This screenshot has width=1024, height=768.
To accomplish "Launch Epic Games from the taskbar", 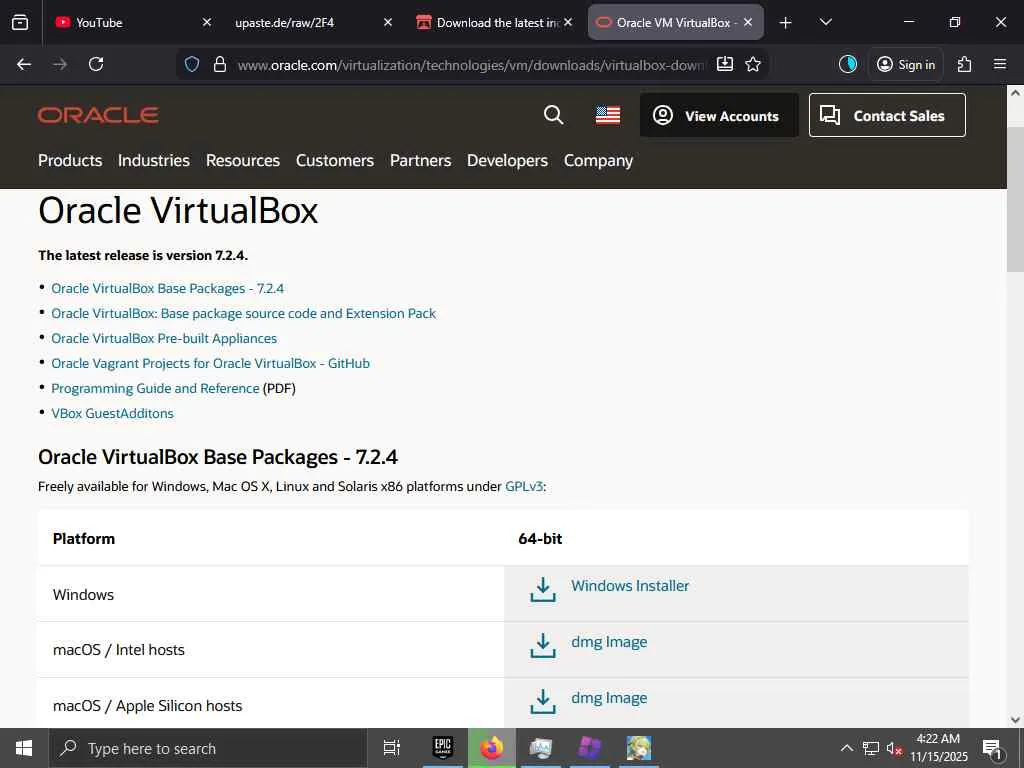I will pos(443,748).
